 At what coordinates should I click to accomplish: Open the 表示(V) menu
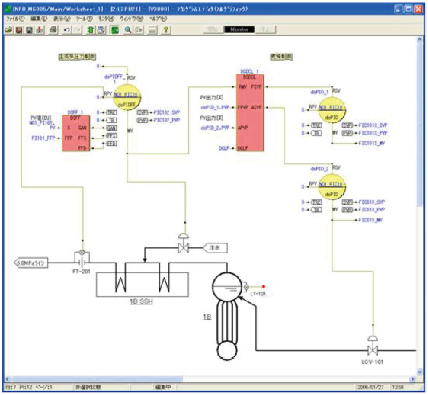pos(62,19)
